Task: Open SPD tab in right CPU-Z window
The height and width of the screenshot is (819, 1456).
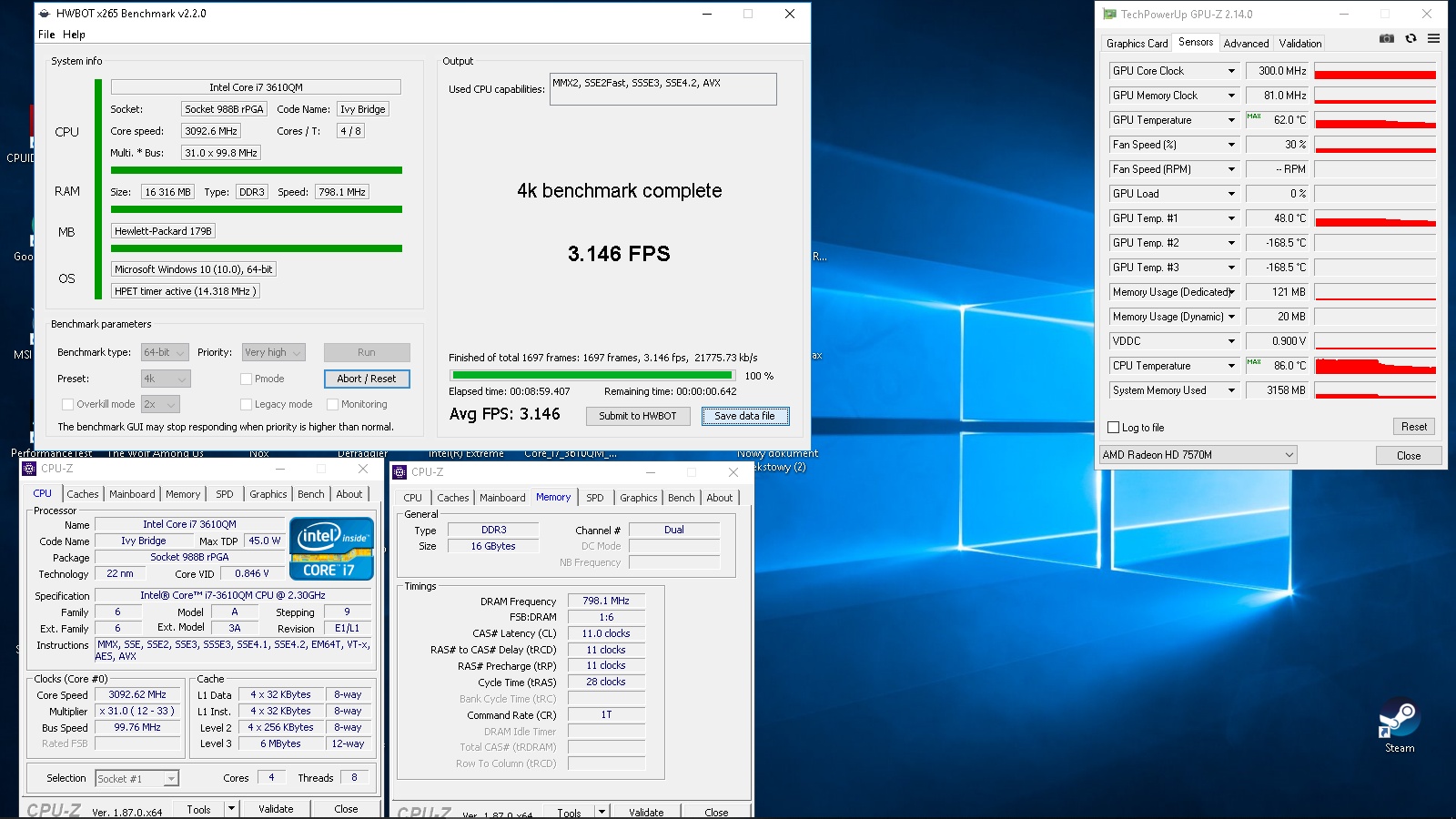Action: [594, 498]
